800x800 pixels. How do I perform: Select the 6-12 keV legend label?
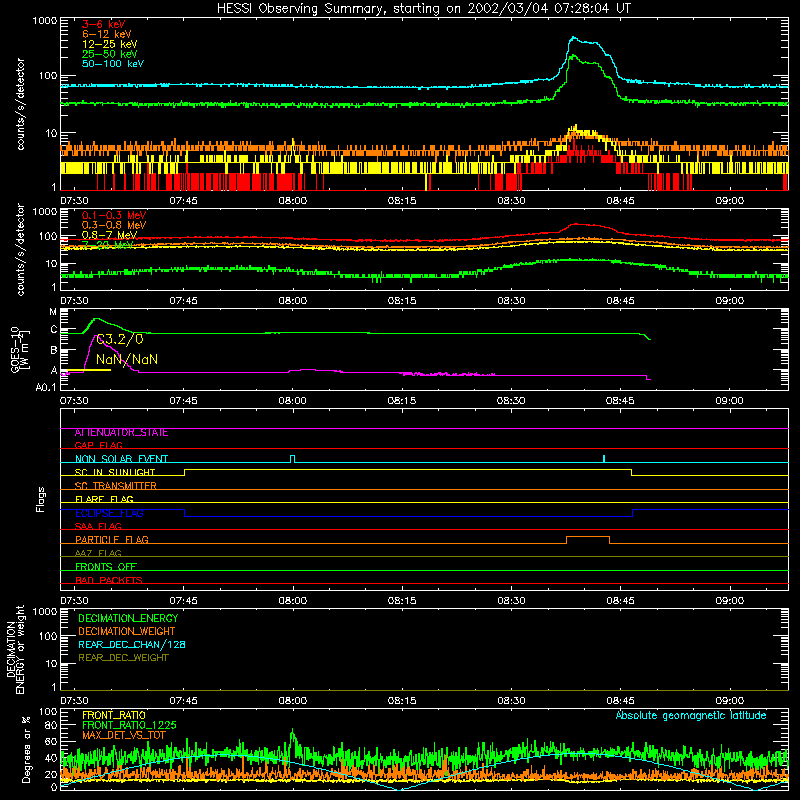[106, 34]
